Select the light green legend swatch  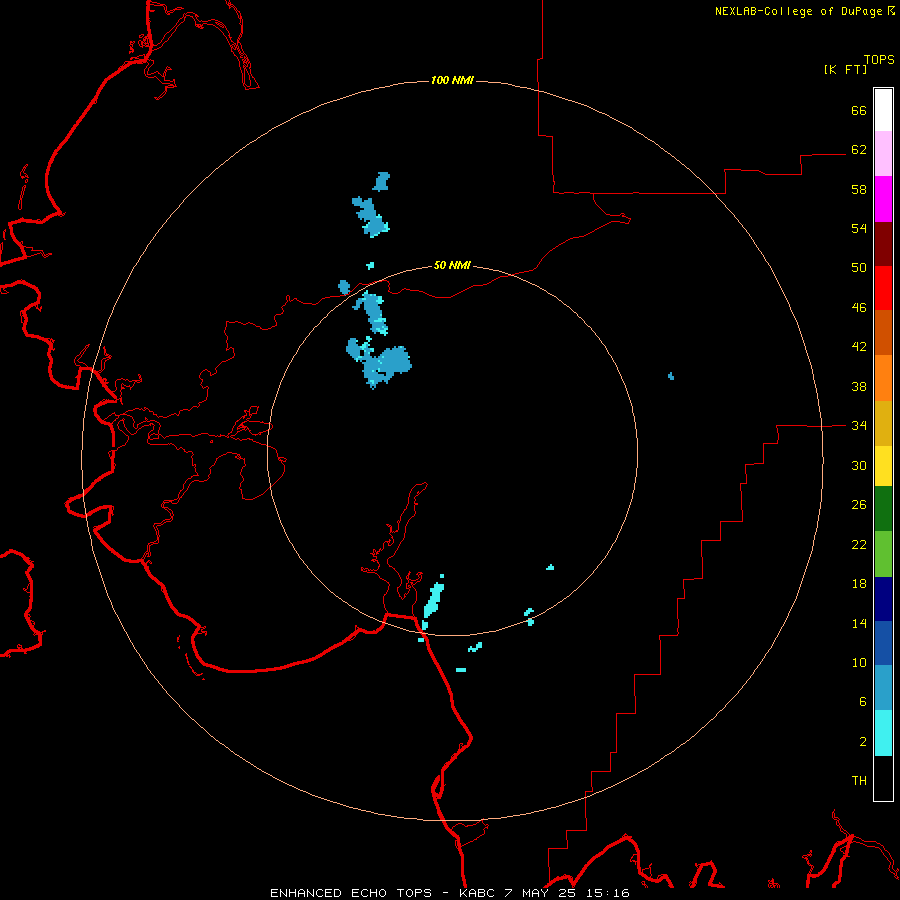(883, 554)
